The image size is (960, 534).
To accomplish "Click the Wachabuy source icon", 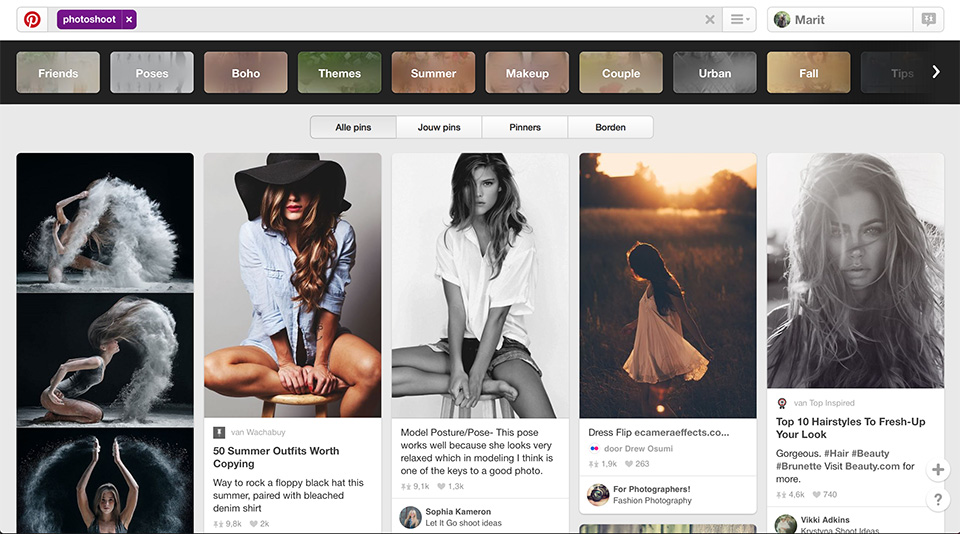I will pos(219,432).
